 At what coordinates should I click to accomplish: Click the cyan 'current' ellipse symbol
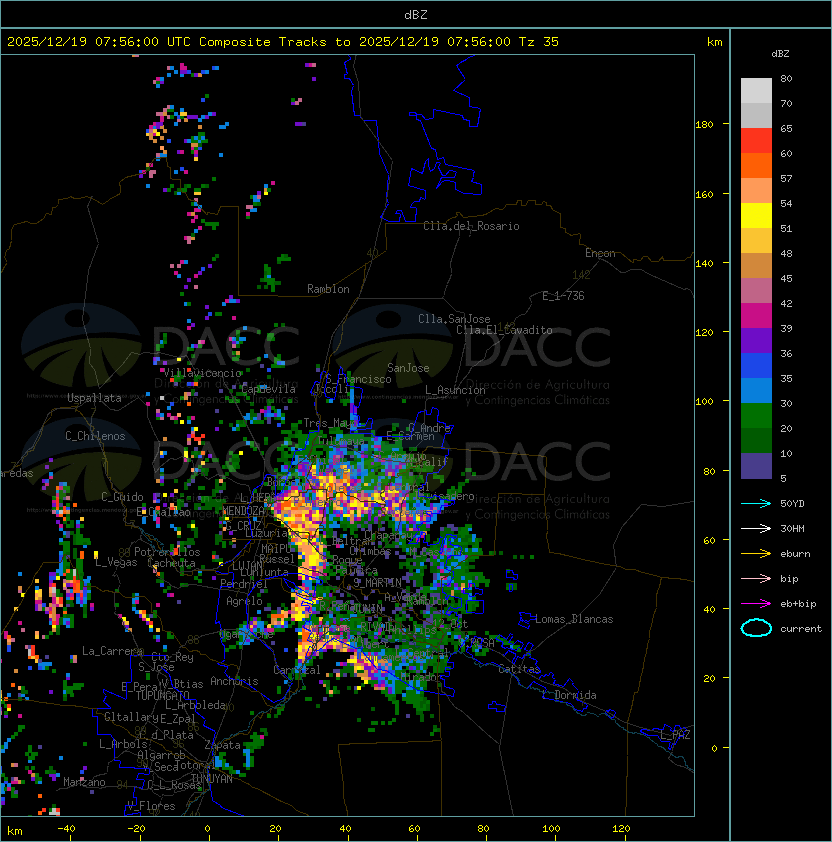(756, 628)
